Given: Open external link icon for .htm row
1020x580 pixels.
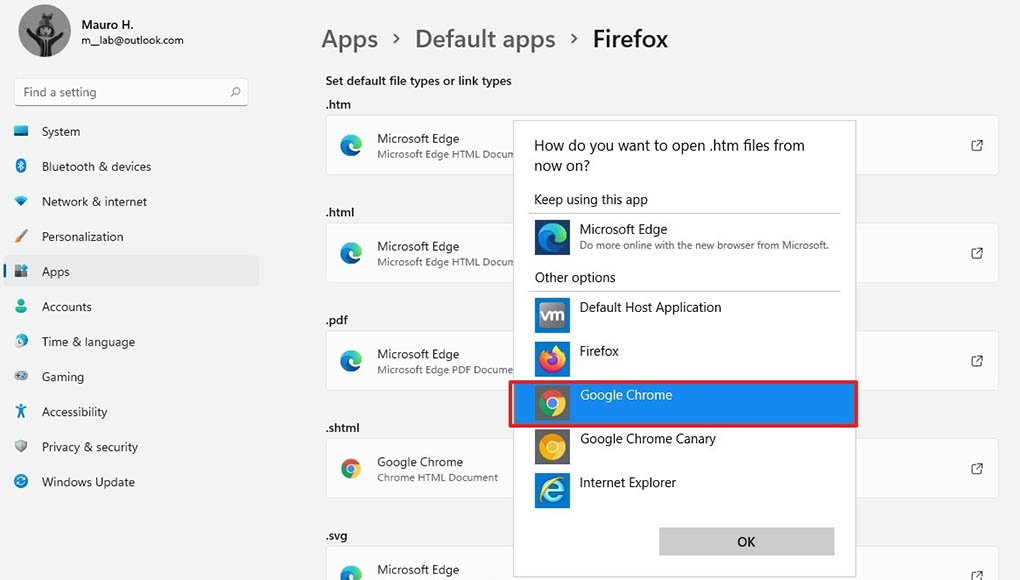Looking at the screenshot, I should tap(976, 145).
